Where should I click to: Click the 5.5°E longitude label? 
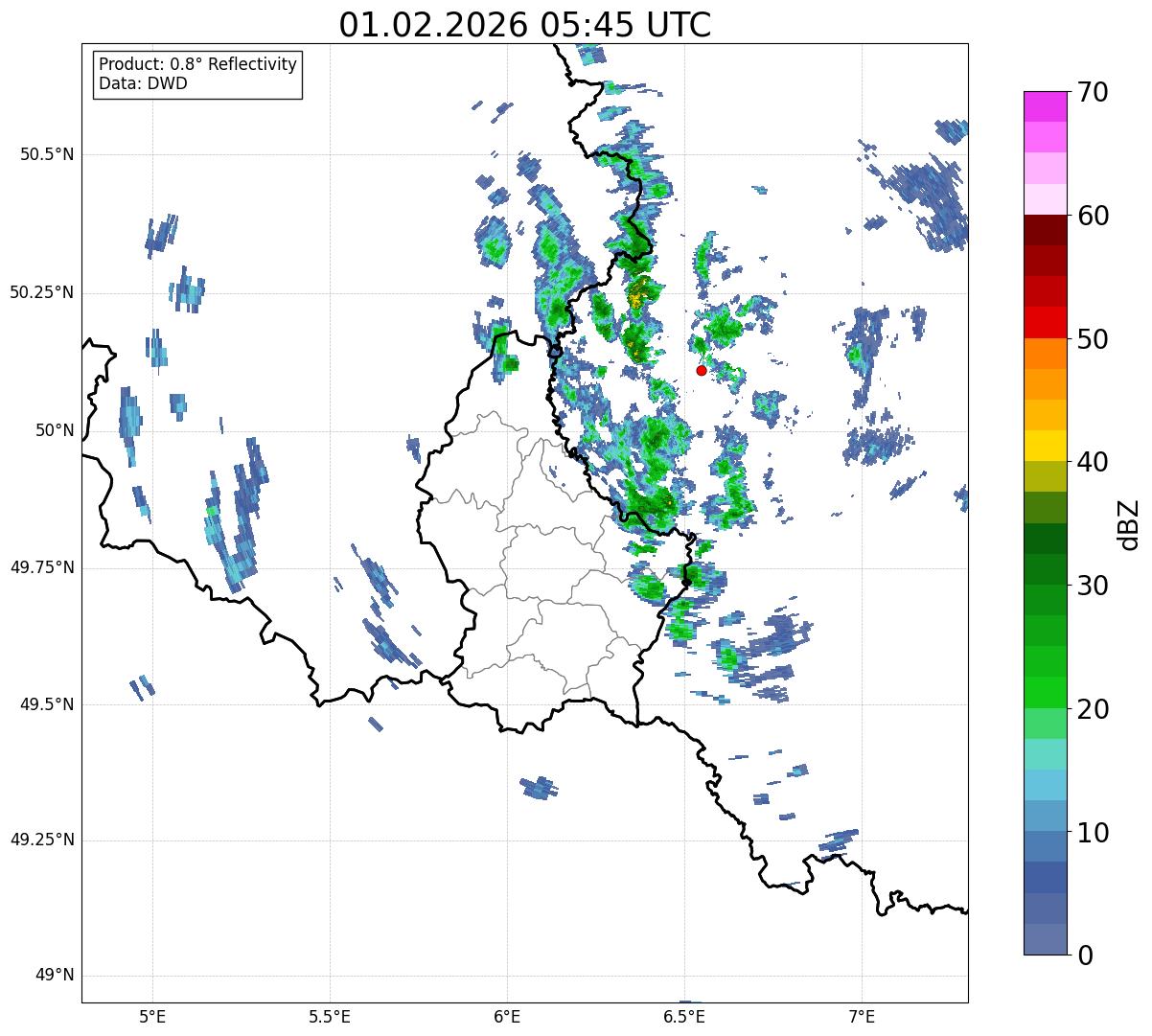(x=330, y=1018)
